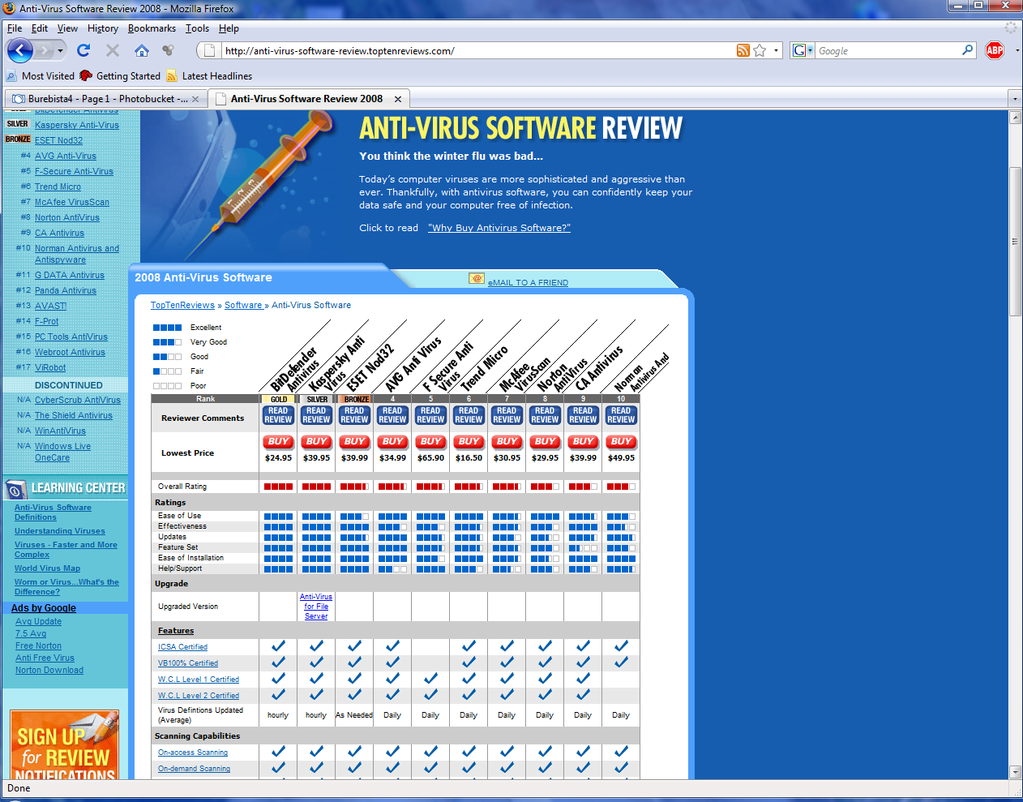Switch to the Burebista4 Photobucket tab
1023x802 pixels.
[106, 99]
